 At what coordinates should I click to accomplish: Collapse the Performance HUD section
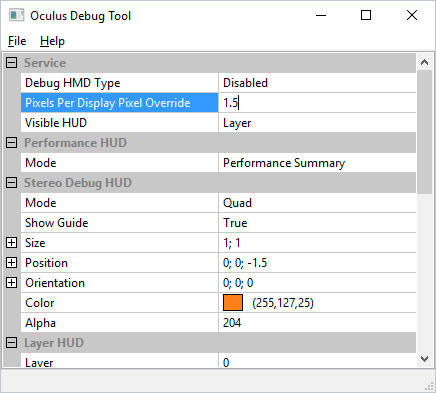pos(11,143)
